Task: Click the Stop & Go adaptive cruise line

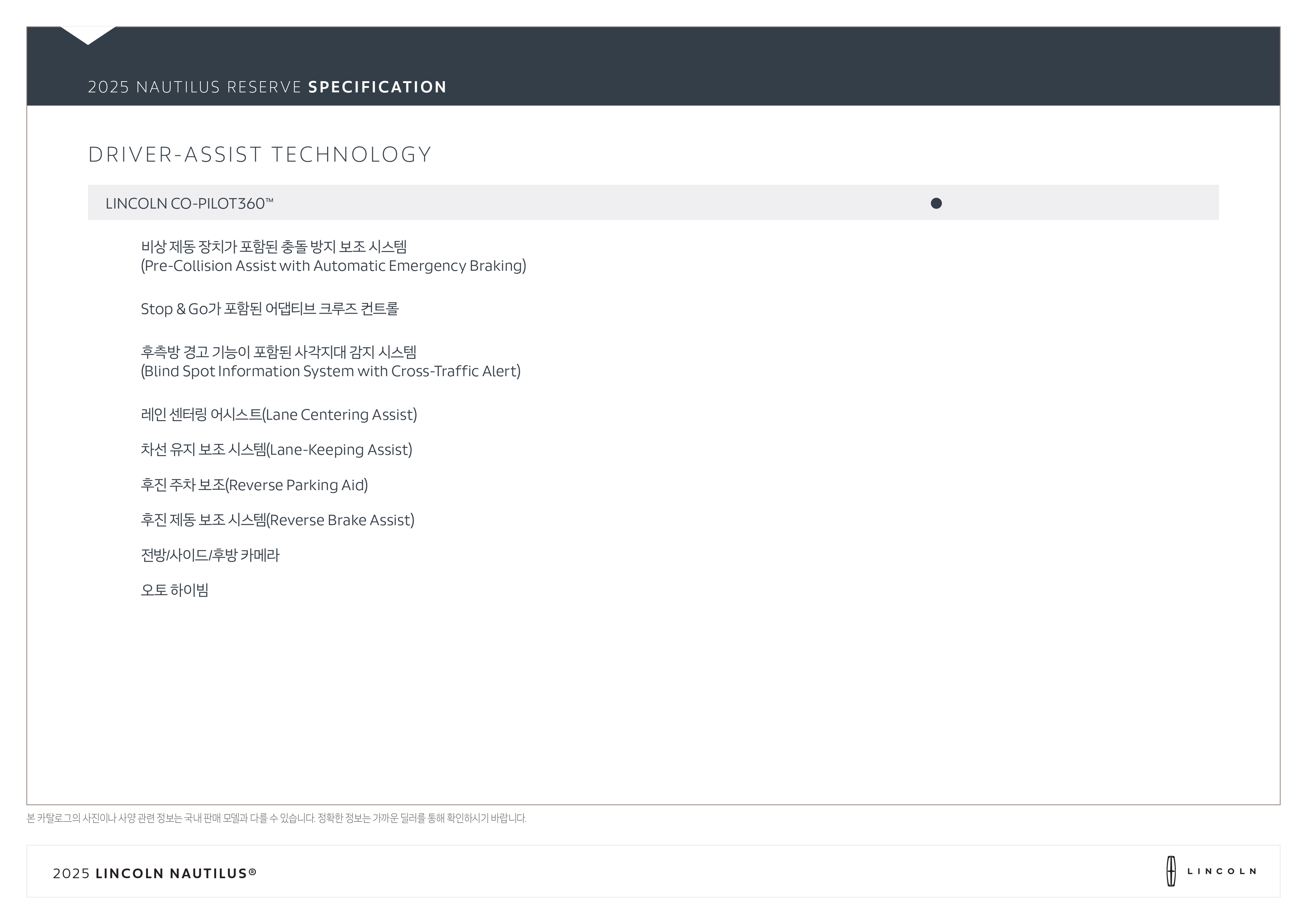Action: 269,308
